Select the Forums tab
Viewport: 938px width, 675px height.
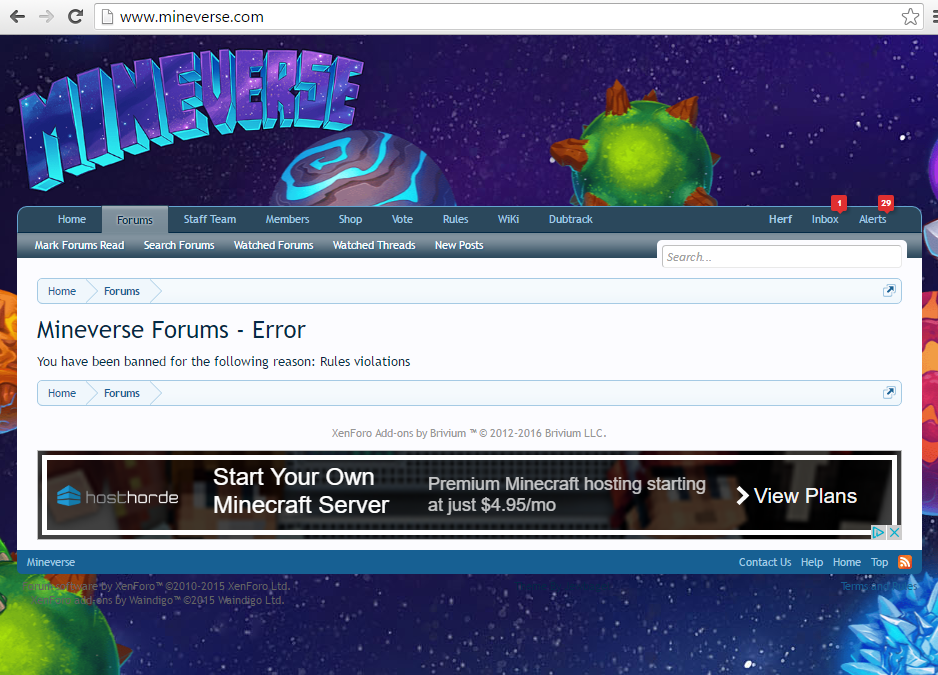[135, 220]
